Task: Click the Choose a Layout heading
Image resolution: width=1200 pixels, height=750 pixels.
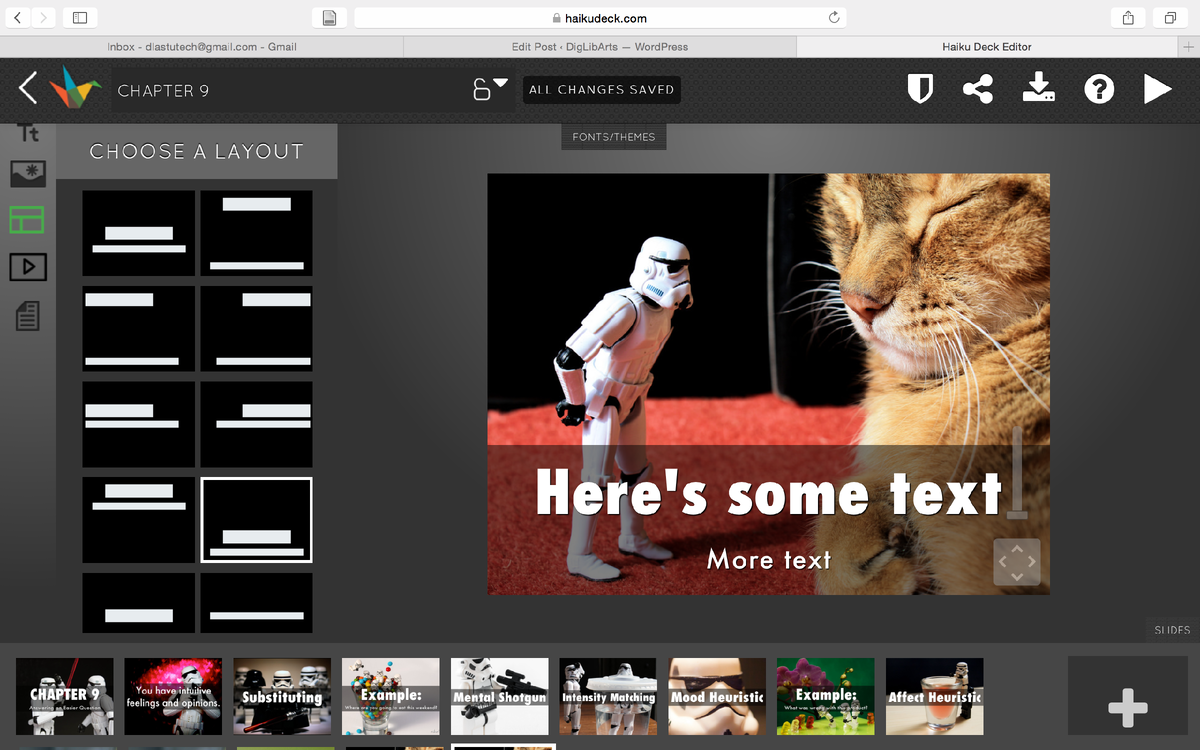Action: point(196,152)
